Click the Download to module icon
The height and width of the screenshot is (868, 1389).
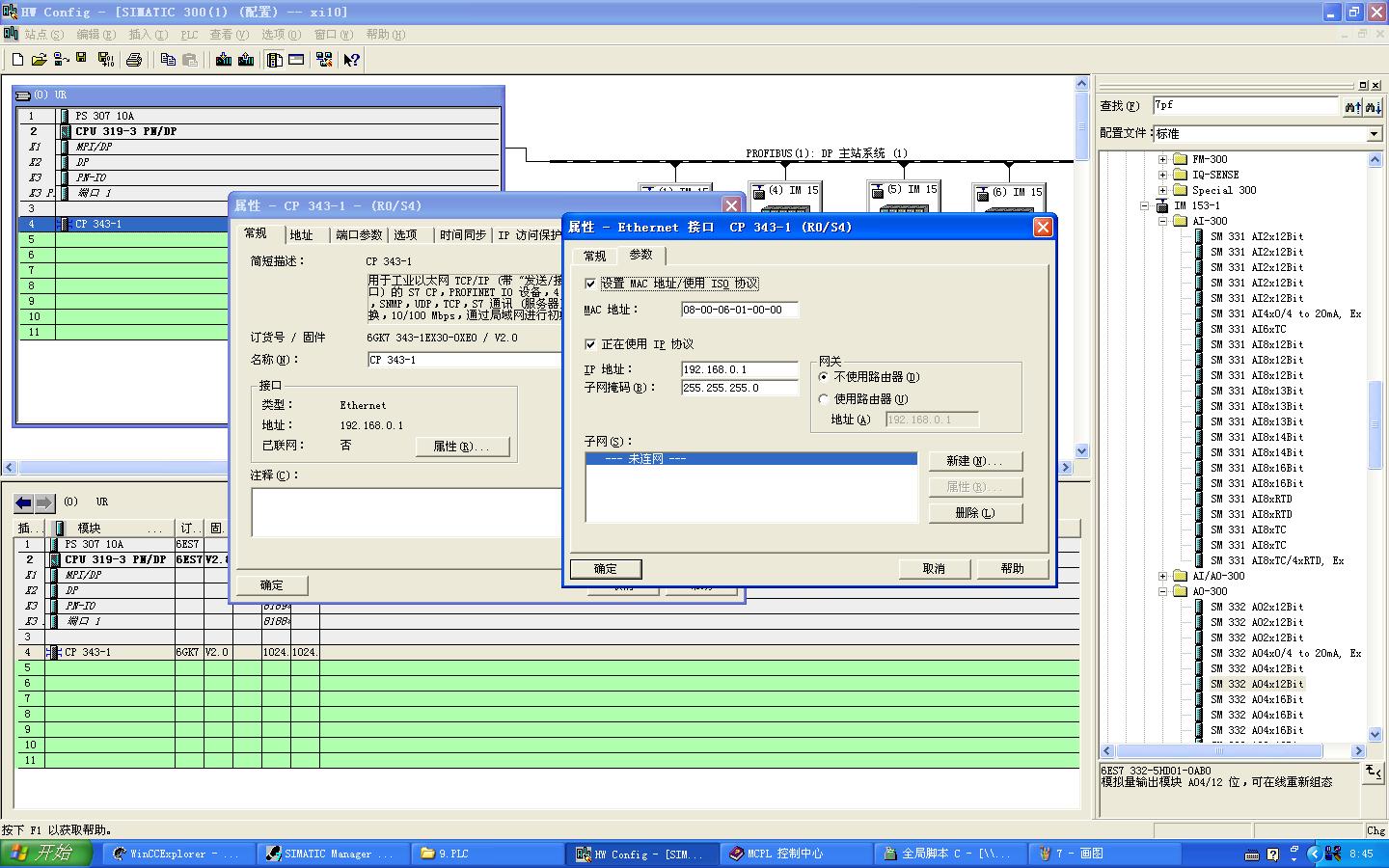[224, 60]
